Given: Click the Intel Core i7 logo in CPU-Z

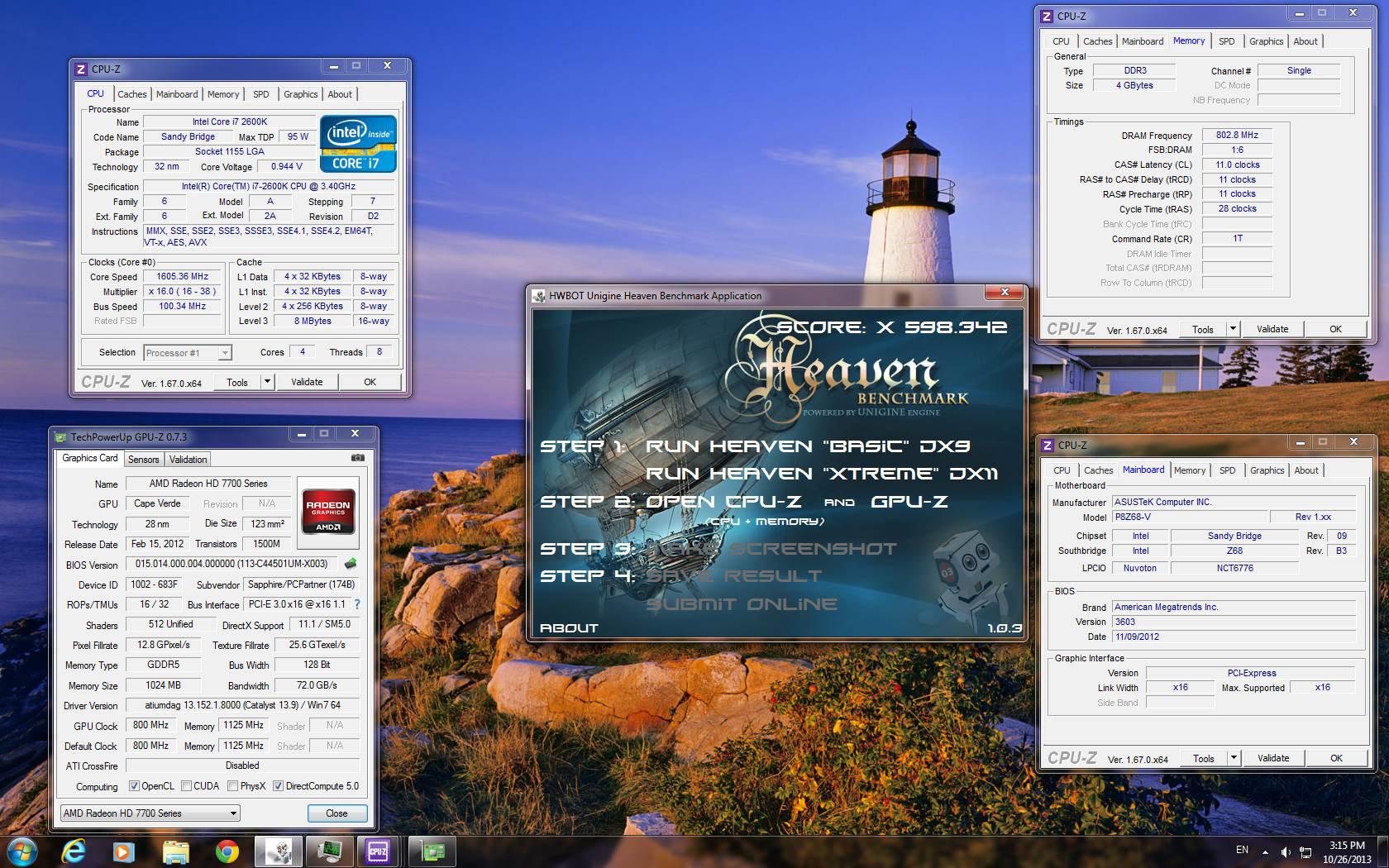Looking at the screenshot, I should click(358, 144).
